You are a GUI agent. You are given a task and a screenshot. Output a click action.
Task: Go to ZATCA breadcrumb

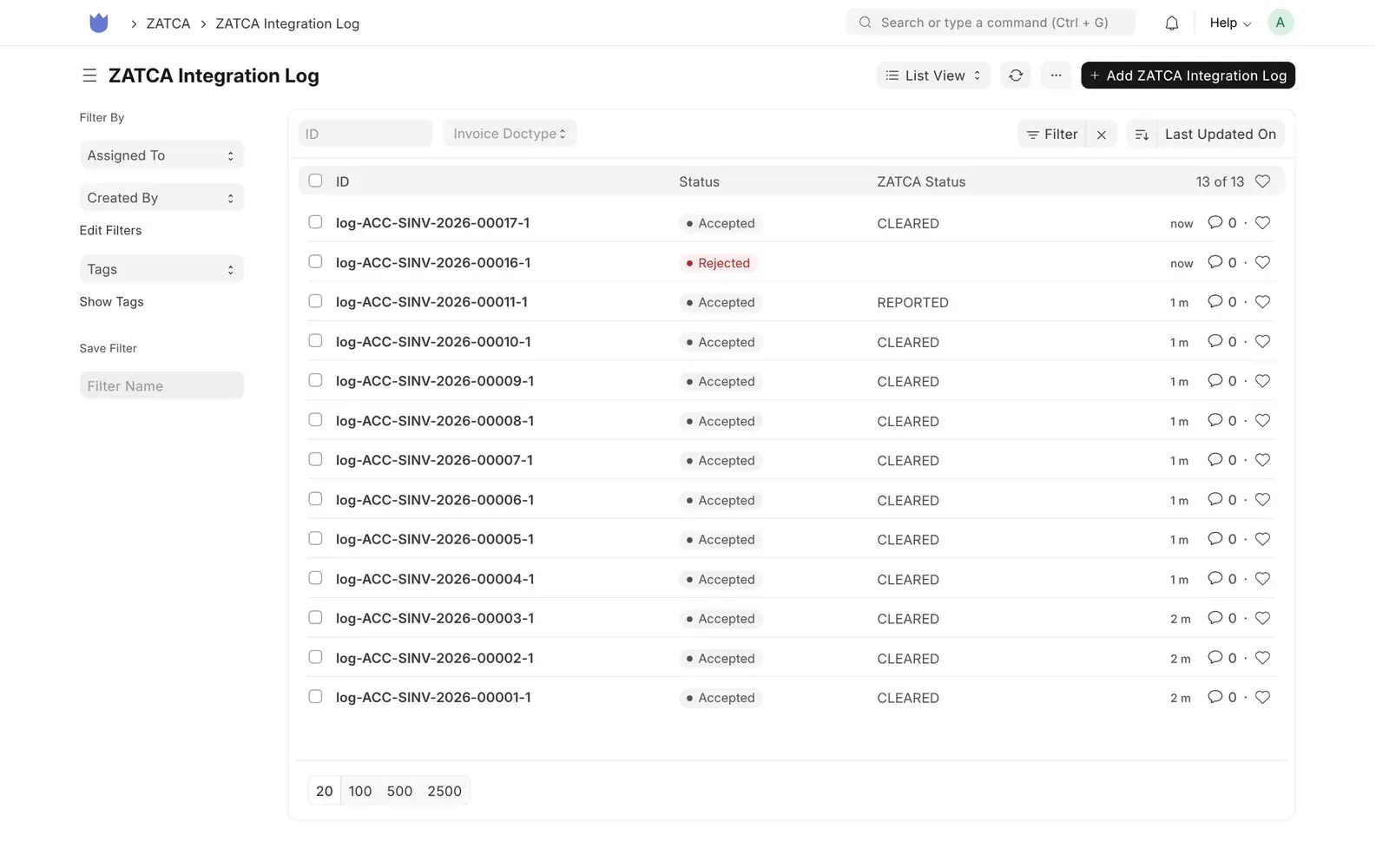point(168,23)
